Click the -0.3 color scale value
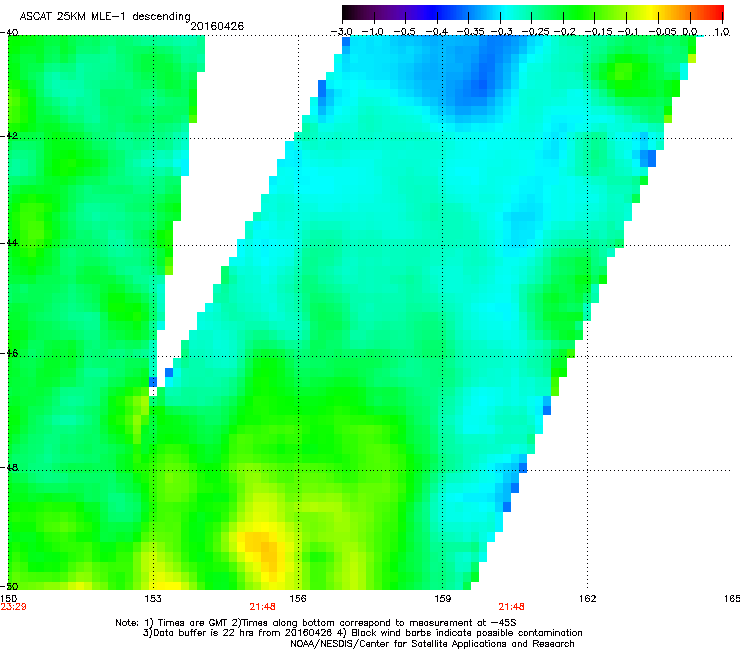740x650 pixels. click(500, 32)
